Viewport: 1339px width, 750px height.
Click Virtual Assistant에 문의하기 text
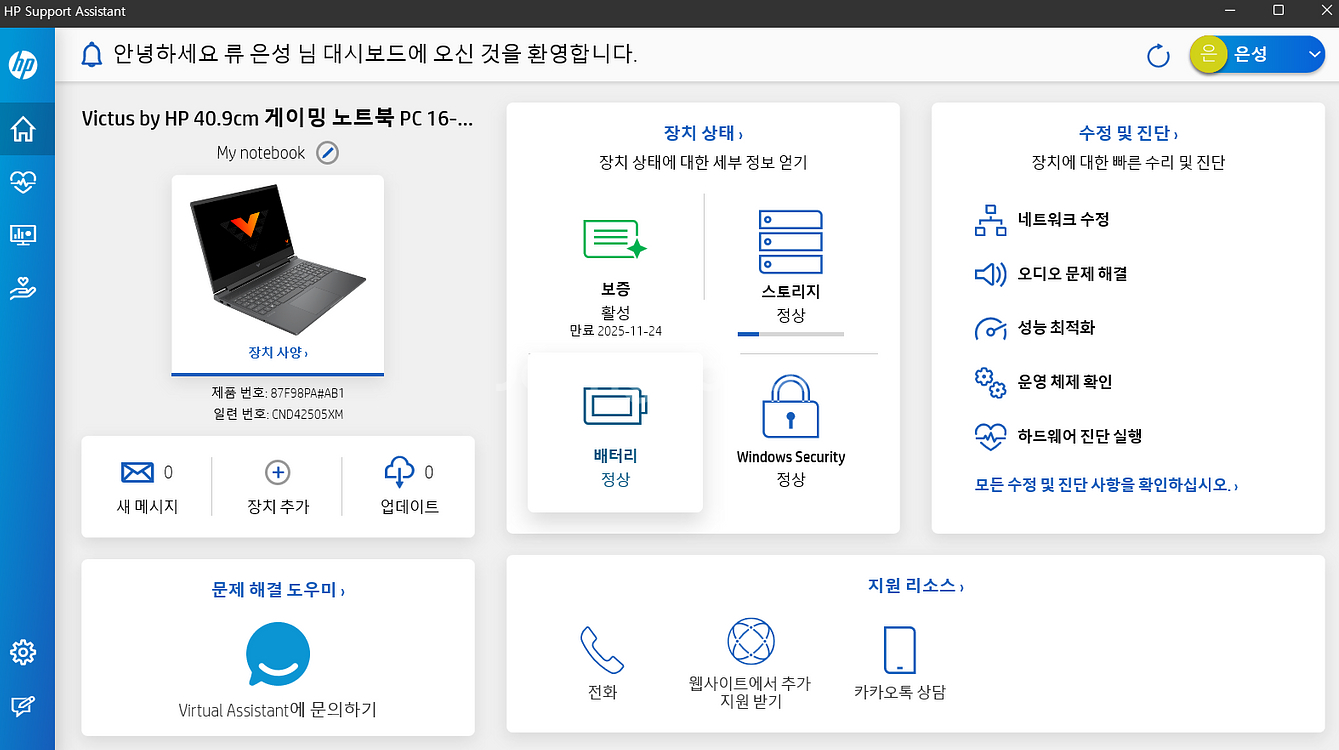tap(277, 711)
